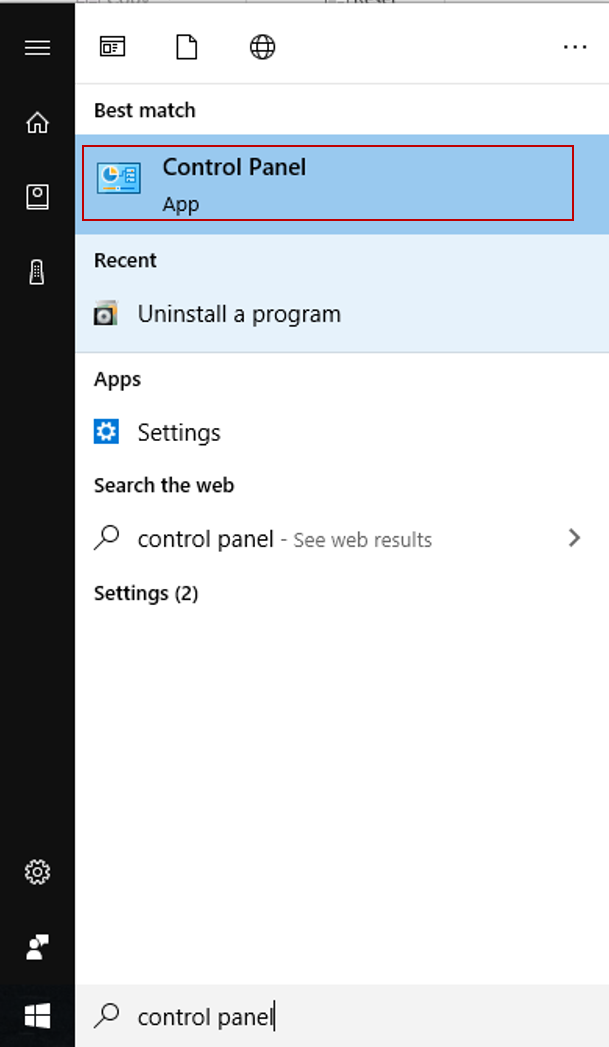Open the Settings app under Apps
The image size is (609, 1047).
[178, 432]
